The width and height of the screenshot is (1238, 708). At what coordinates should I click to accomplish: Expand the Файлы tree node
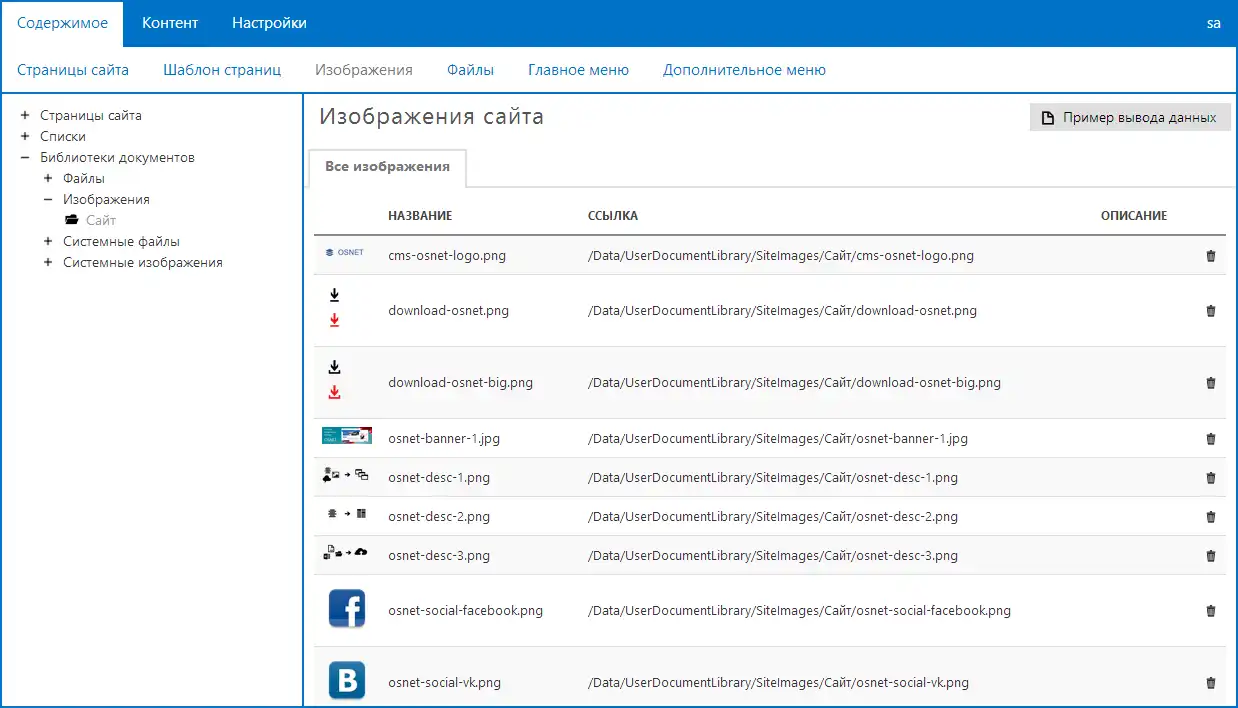[48, 178]
